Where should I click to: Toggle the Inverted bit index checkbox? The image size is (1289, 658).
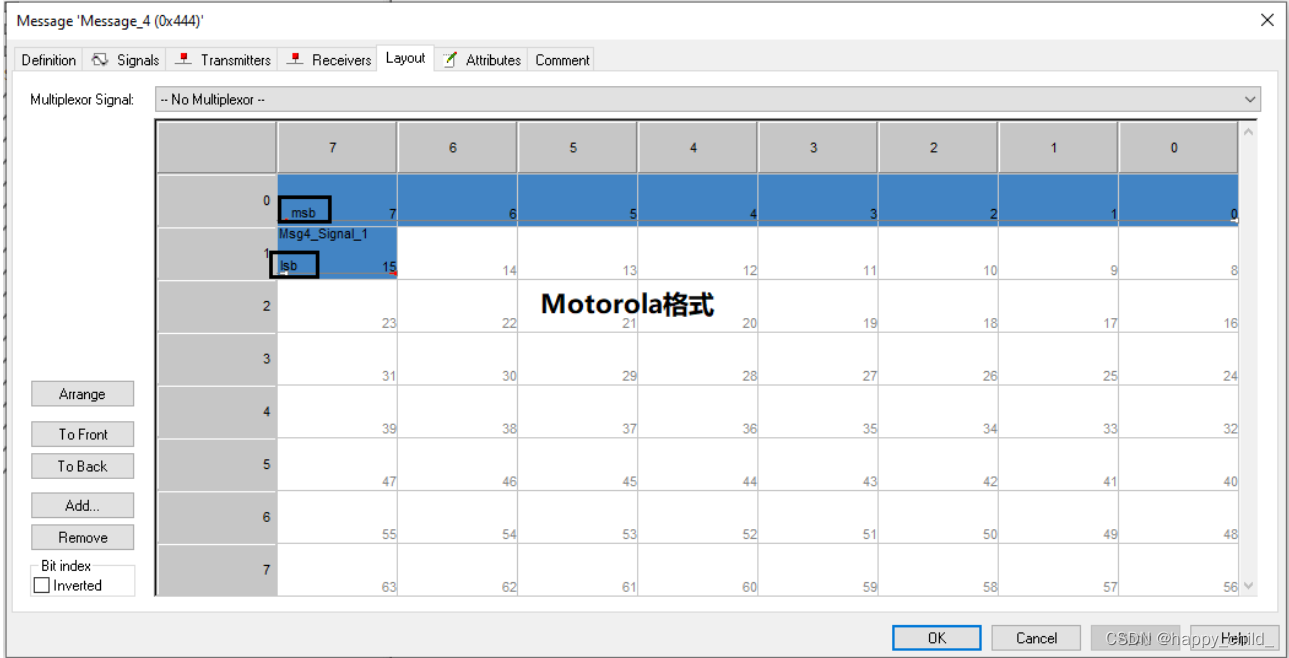coord(42,585)
